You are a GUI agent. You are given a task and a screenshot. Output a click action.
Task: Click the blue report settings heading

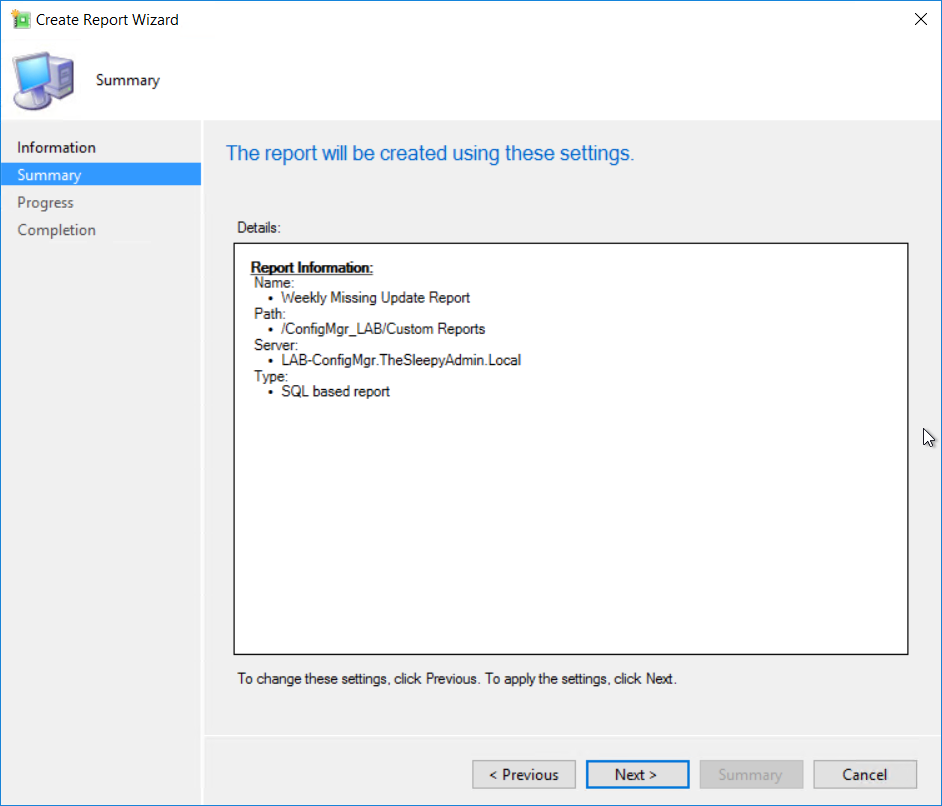[x=430, y=153]
